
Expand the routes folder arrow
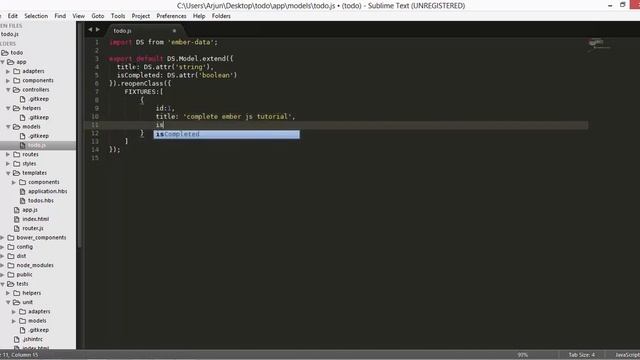click(8, 154)
